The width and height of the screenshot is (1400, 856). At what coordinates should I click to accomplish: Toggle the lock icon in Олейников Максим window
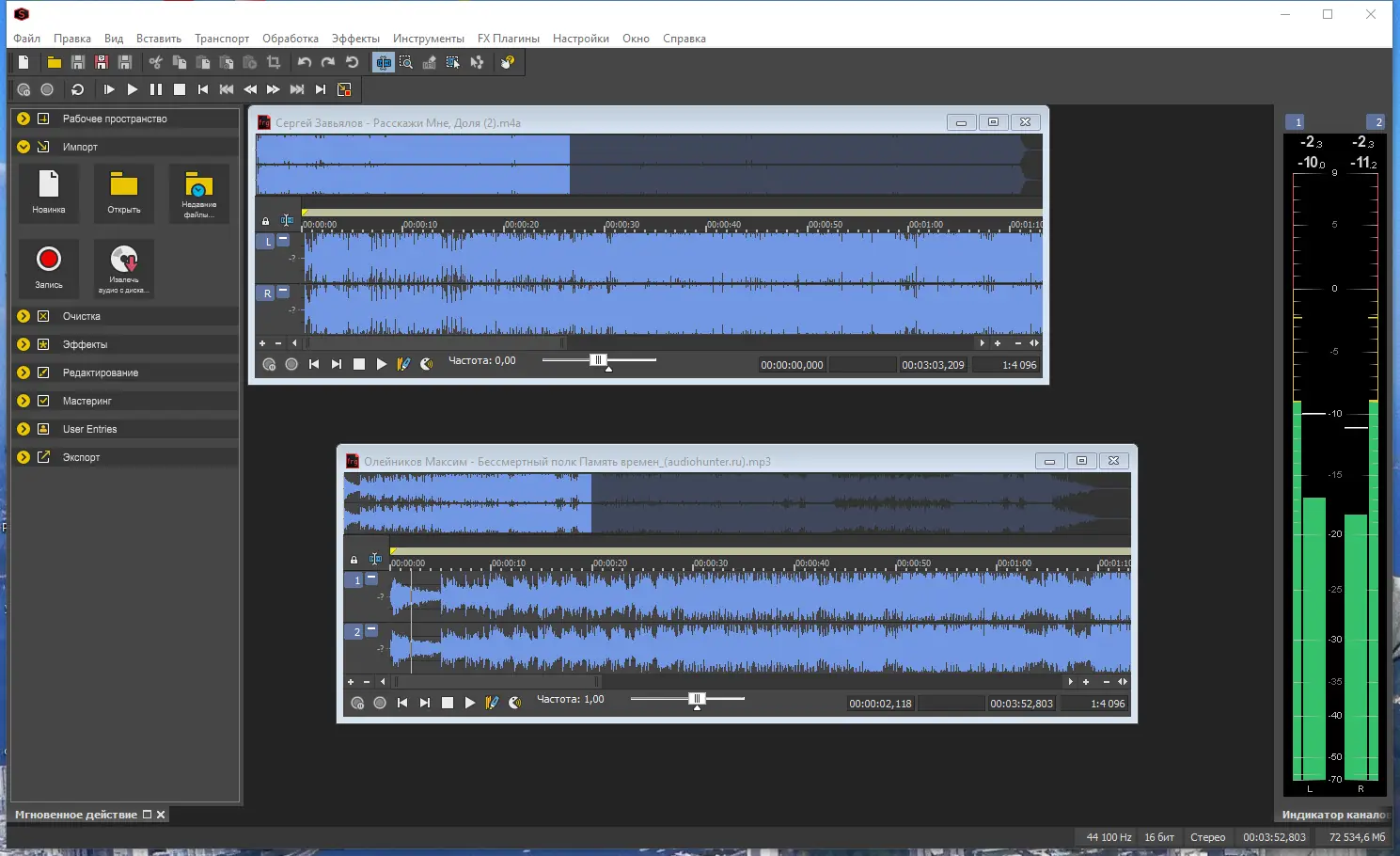click(x=354, y=560)
